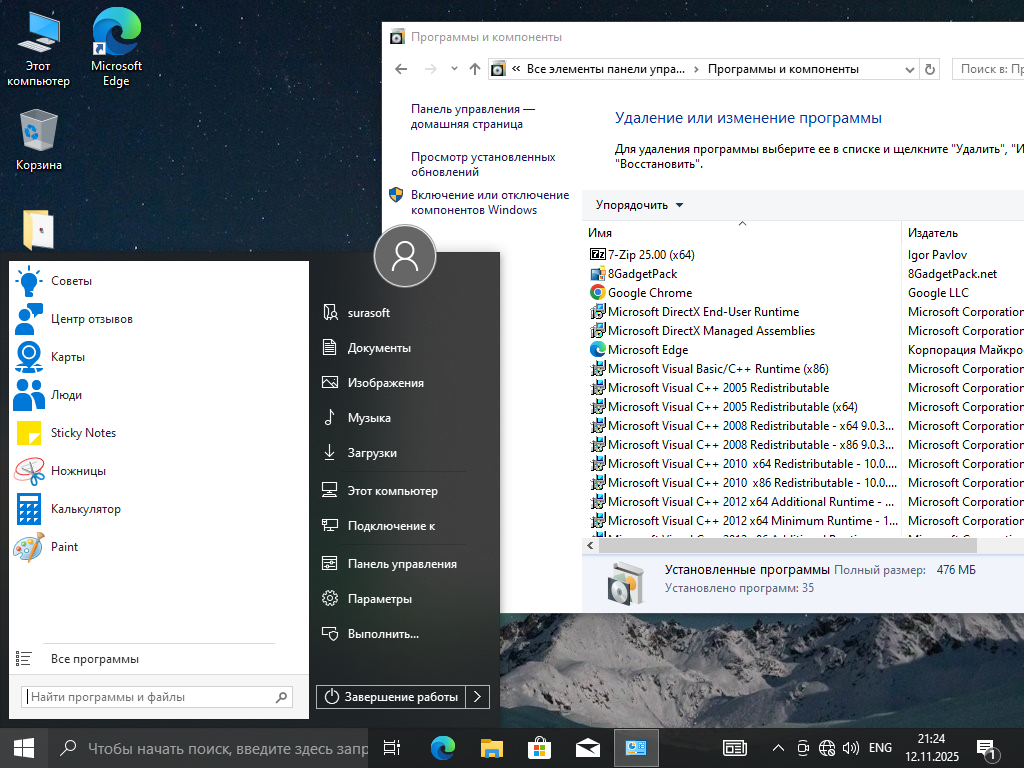This screenshot has width=1024, height=768.
Task: Select Documents in Start menu
Action: coord(379,348)
